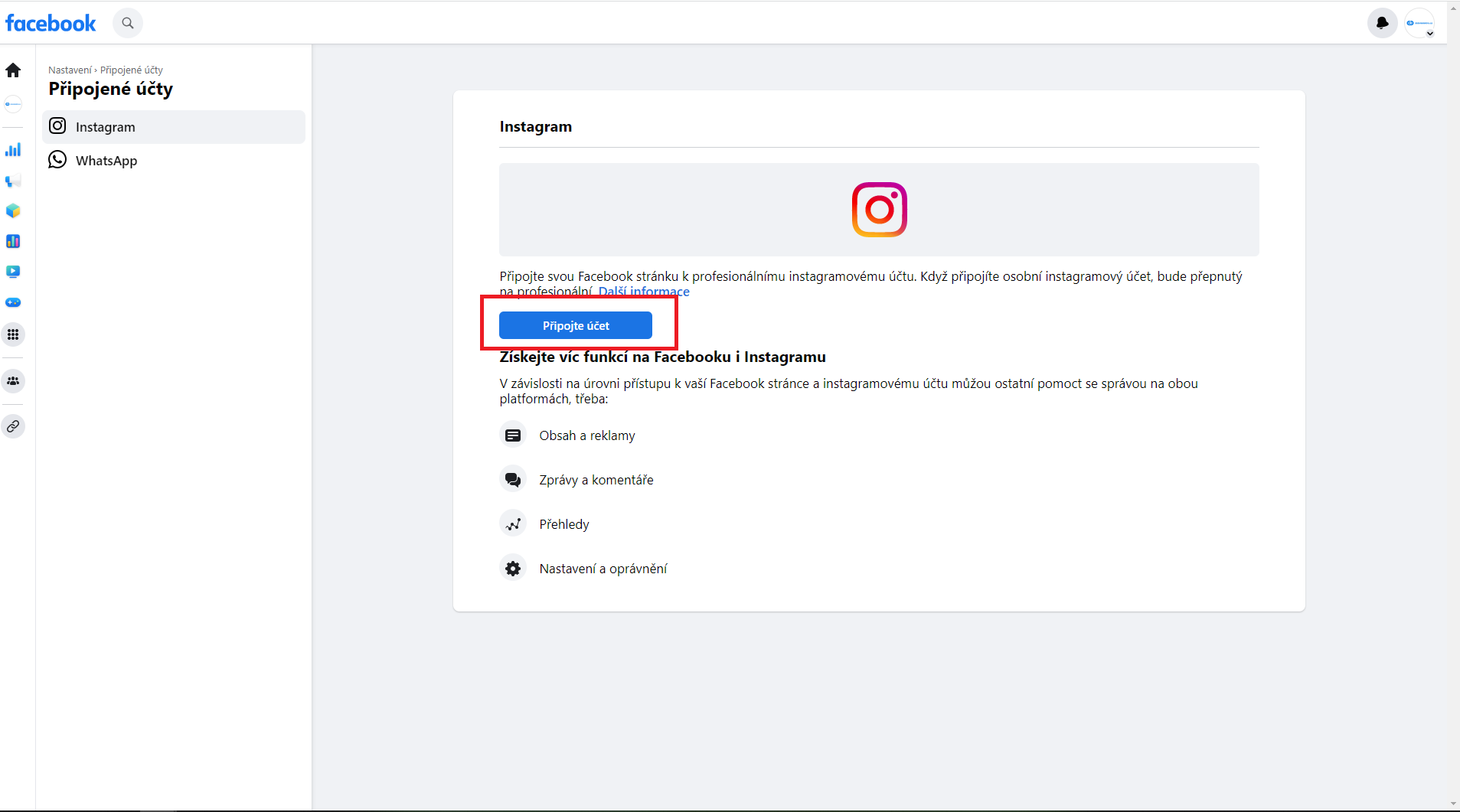Click the Připojené účty page title
The width and height of the screenshot is (1460, 812).
(x=111, y=90)
